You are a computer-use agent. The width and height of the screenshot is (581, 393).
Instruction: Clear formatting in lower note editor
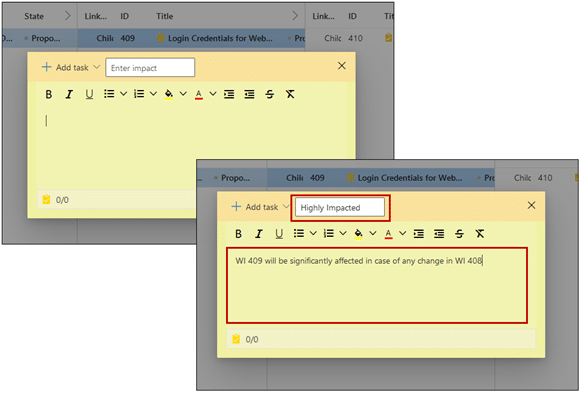pyautogui.click(x=480, y=234)
